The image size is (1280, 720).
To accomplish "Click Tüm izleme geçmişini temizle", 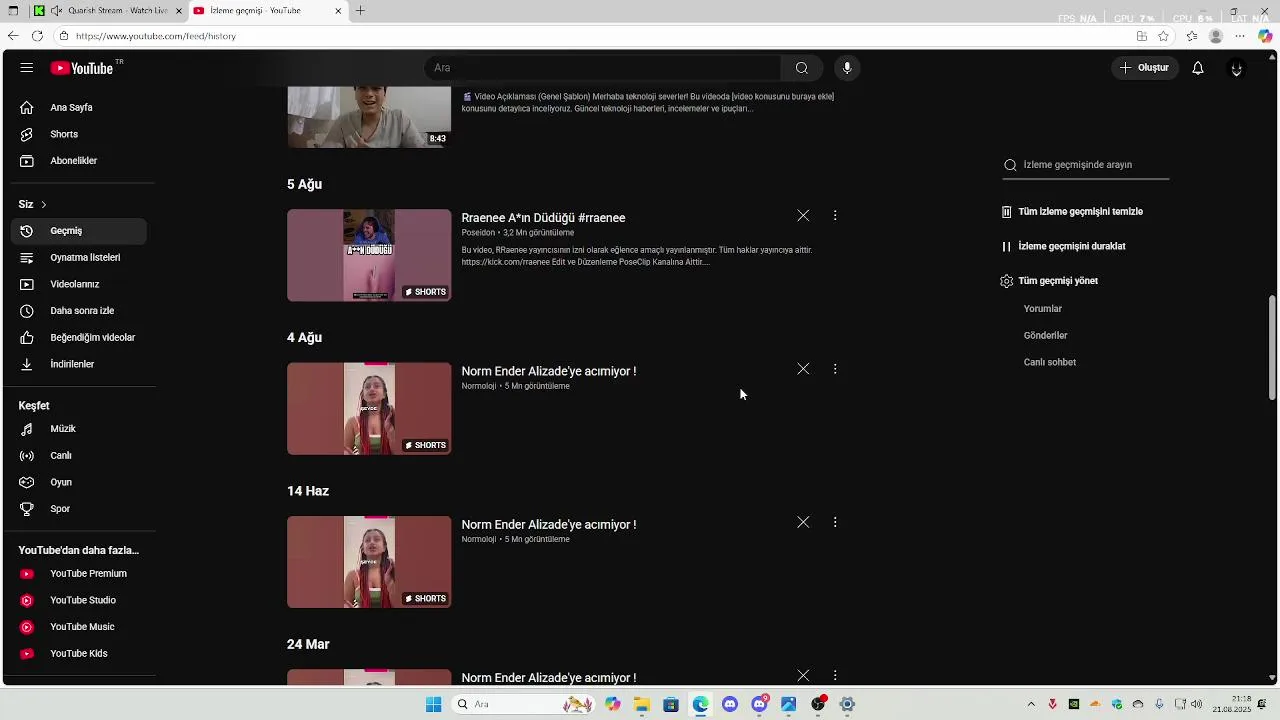I will 1072,212.
